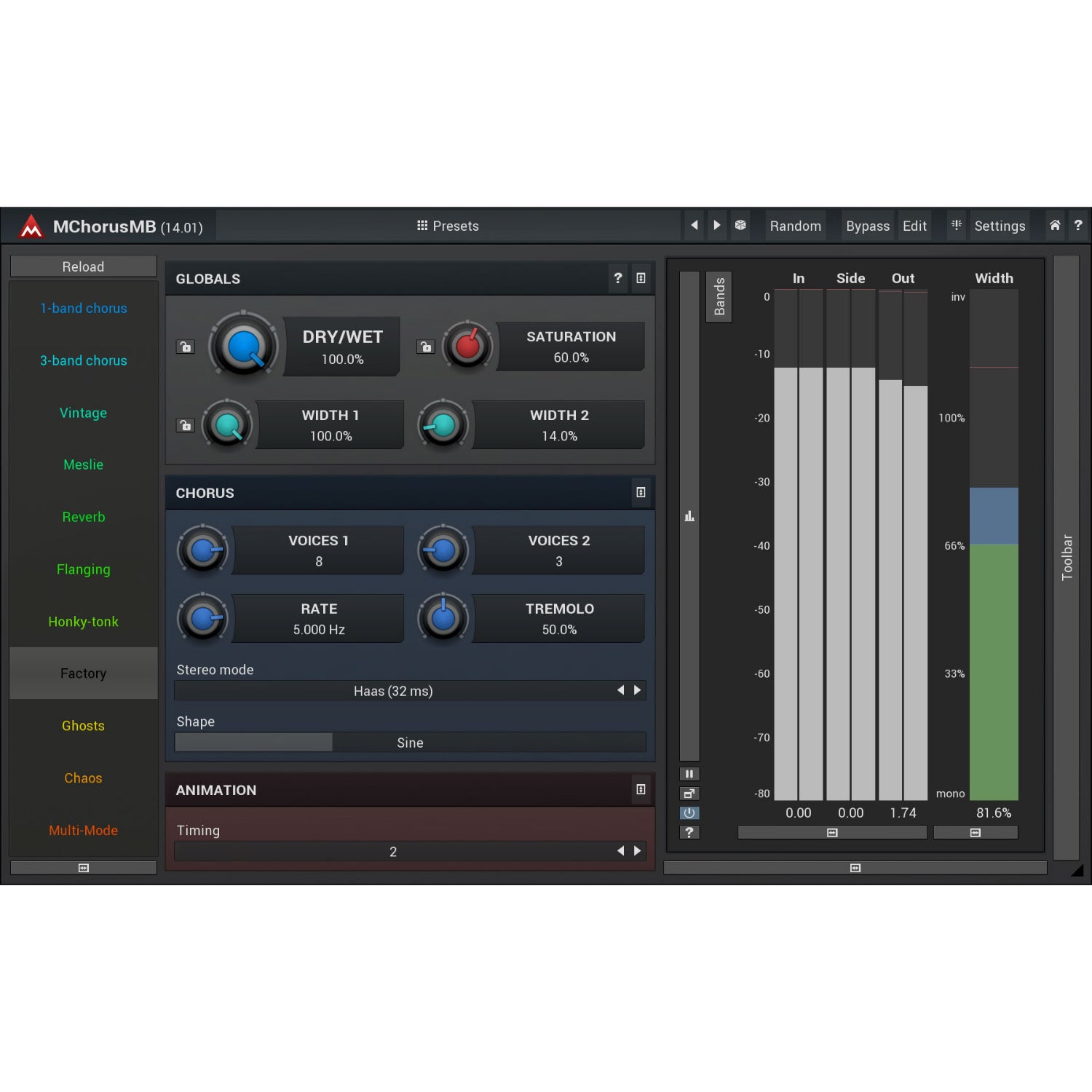Click the Reload button
1092x1092 pixels.
coord(84,266)
